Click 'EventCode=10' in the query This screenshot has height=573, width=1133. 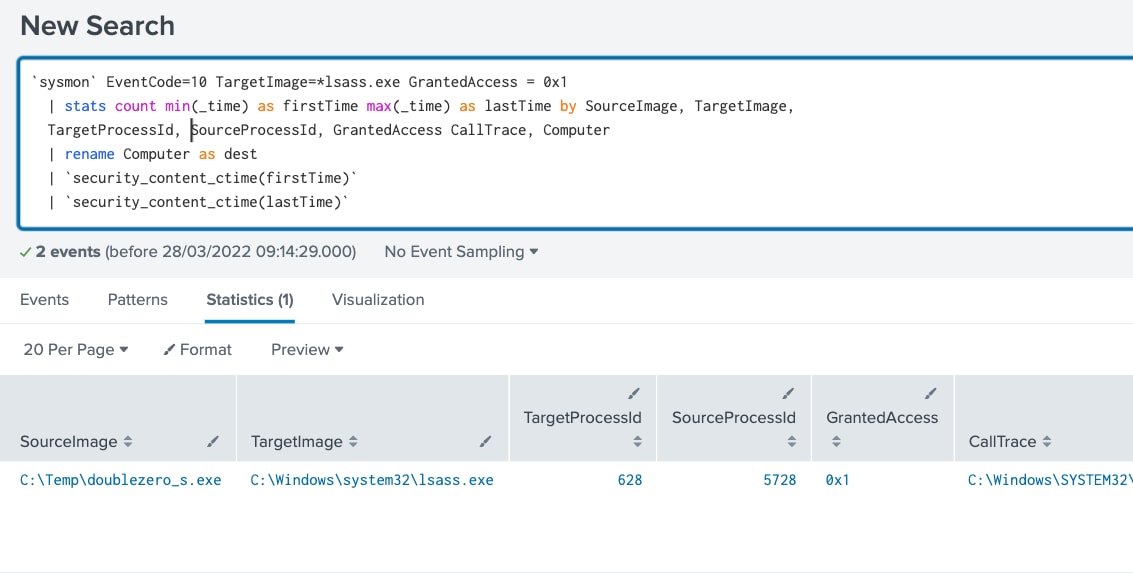(156, 82)
